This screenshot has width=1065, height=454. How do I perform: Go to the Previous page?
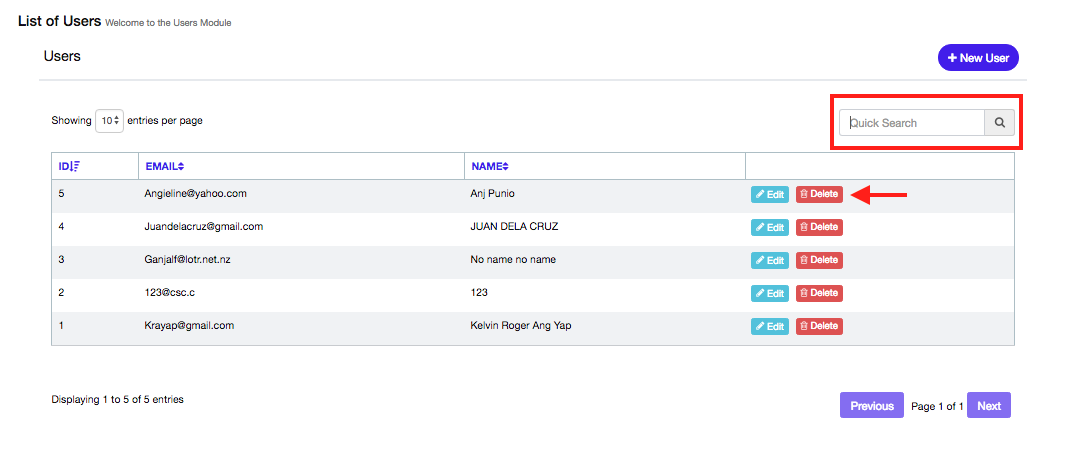871,406
